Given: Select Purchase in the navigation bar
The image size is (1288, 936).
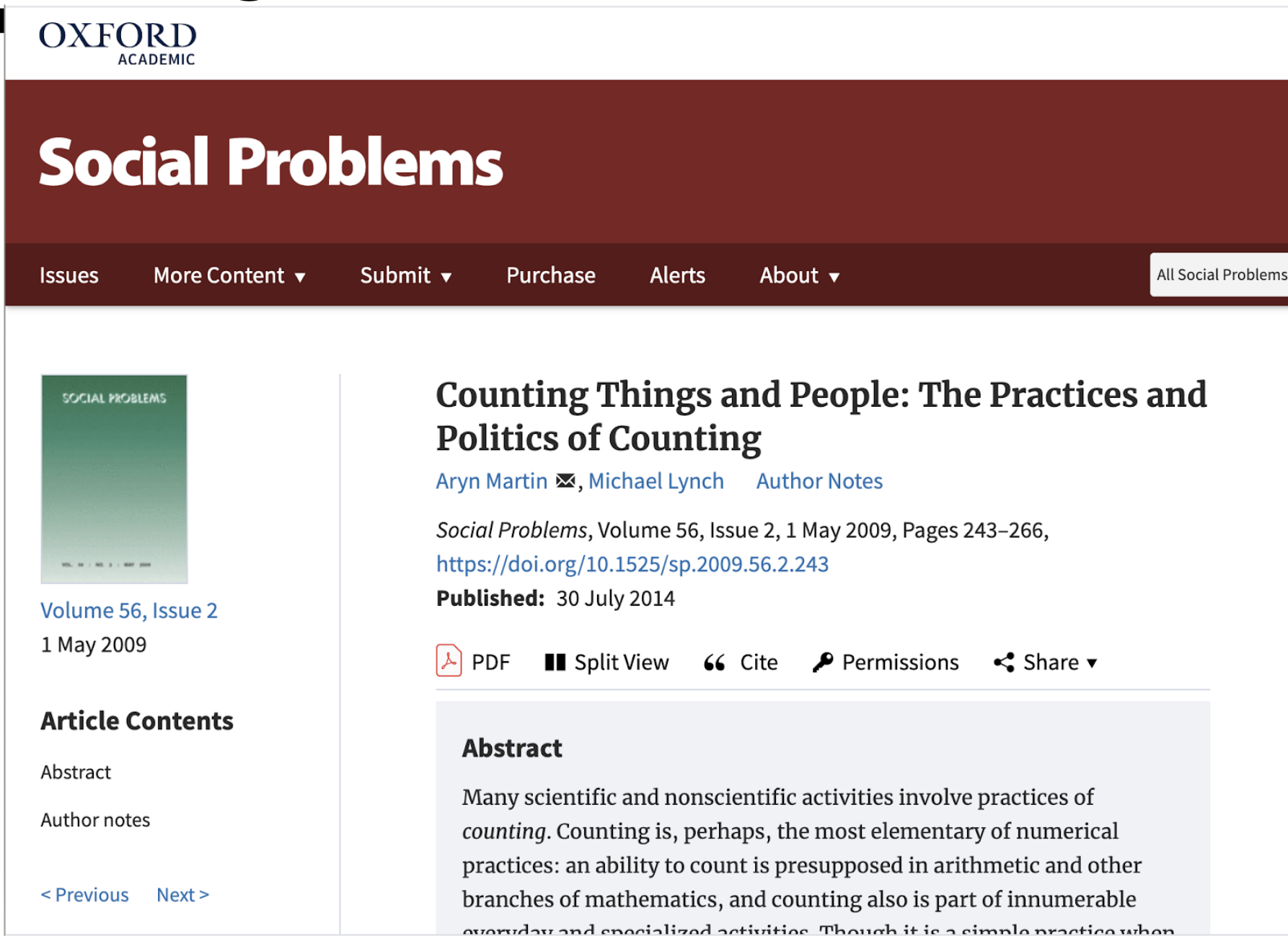Looking at the screenshot, I should [551, 275].
